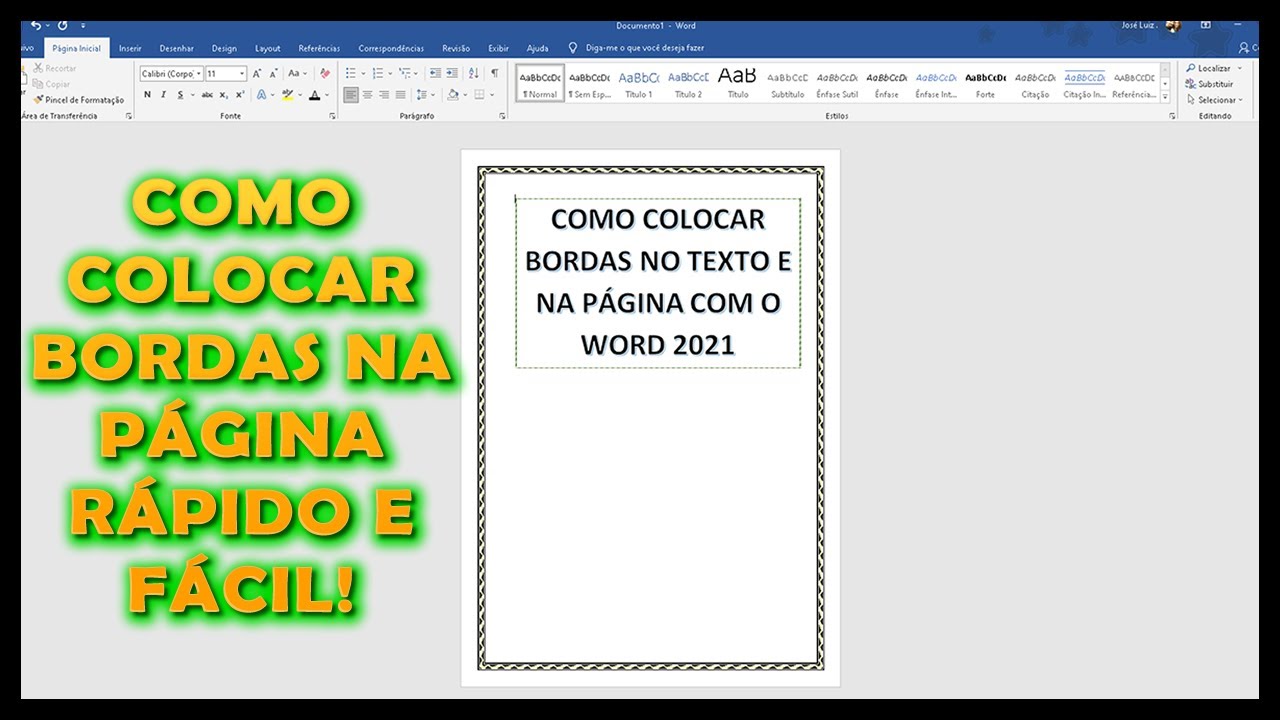Open line spacing dropdown
Image resolution: width=1280 pixels, height=720 pixels.
pyautogui.click(x=426, y=95)
